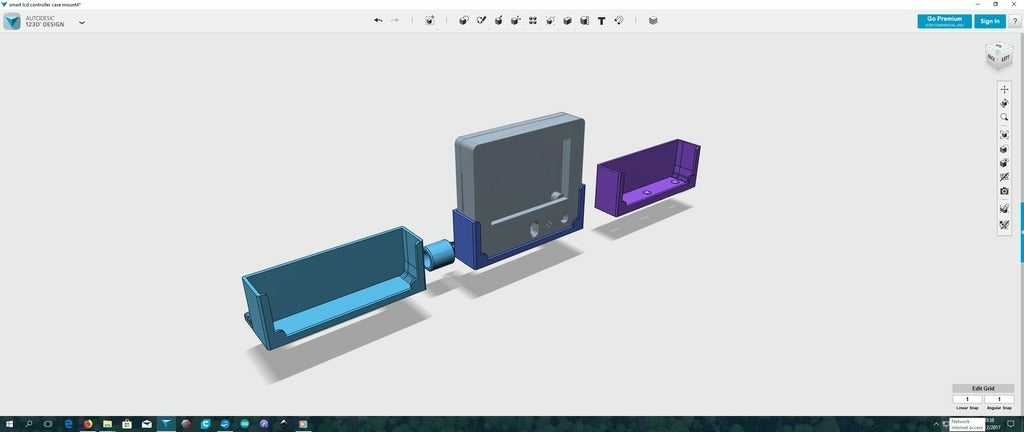Open the Material tool at toolbar end
Screen dimensions: 1024x432
(653, 20)
